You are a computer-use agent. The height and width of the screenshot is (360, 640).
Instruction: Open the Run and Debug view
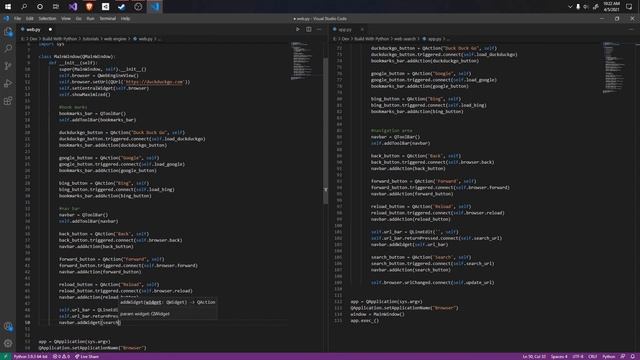[x=8, y=83]
